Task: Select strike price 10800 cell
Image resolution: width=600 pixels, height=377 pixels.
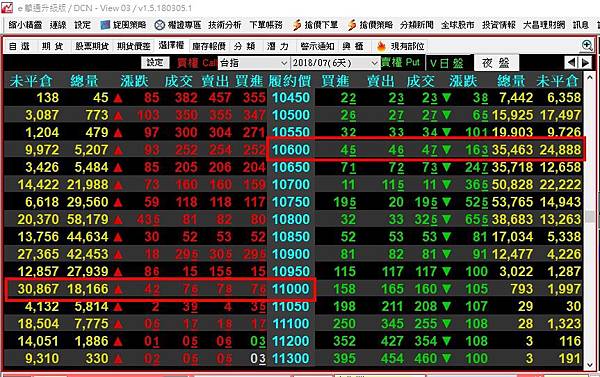Action: click(x=291, y=220)
